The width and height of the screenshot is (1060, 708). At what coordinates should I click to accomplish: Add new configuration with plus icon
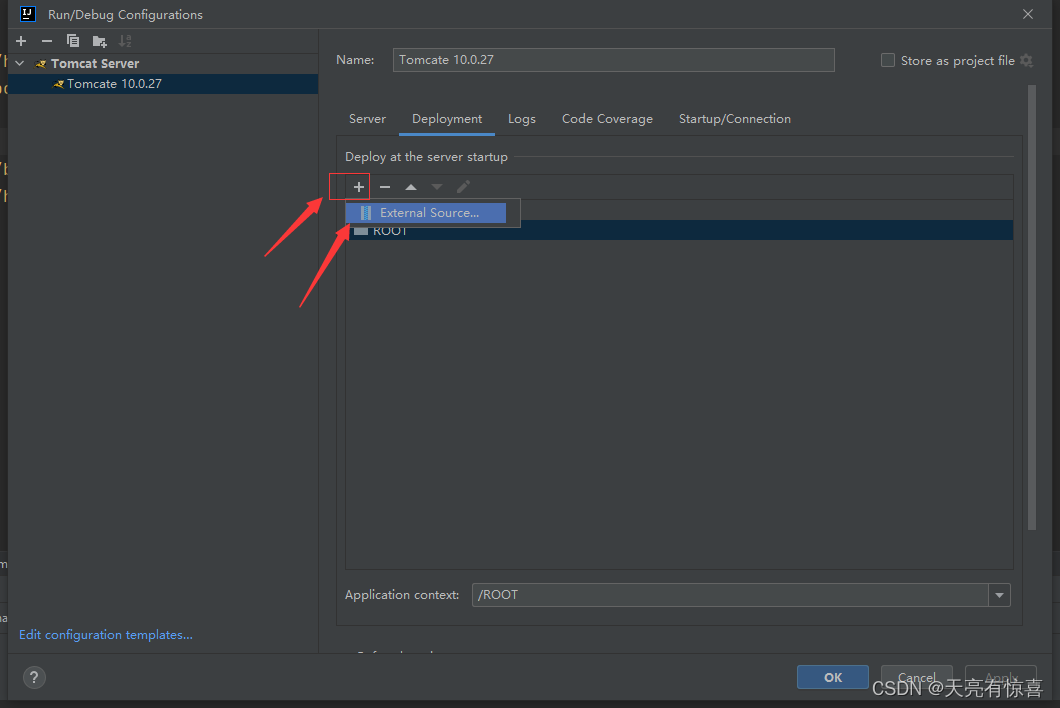click(x=21, y=41)
